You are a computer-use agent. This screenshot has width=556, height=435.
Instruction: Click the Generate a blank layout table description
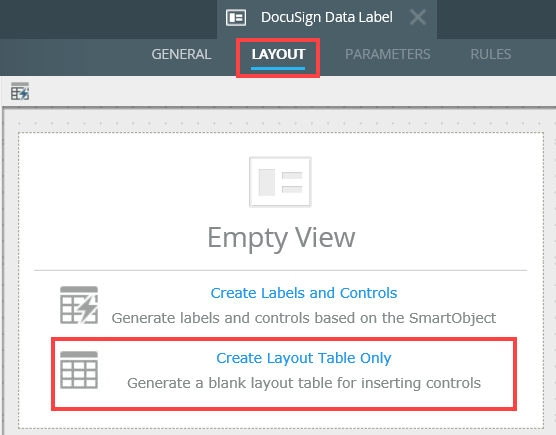pos(304,383)
